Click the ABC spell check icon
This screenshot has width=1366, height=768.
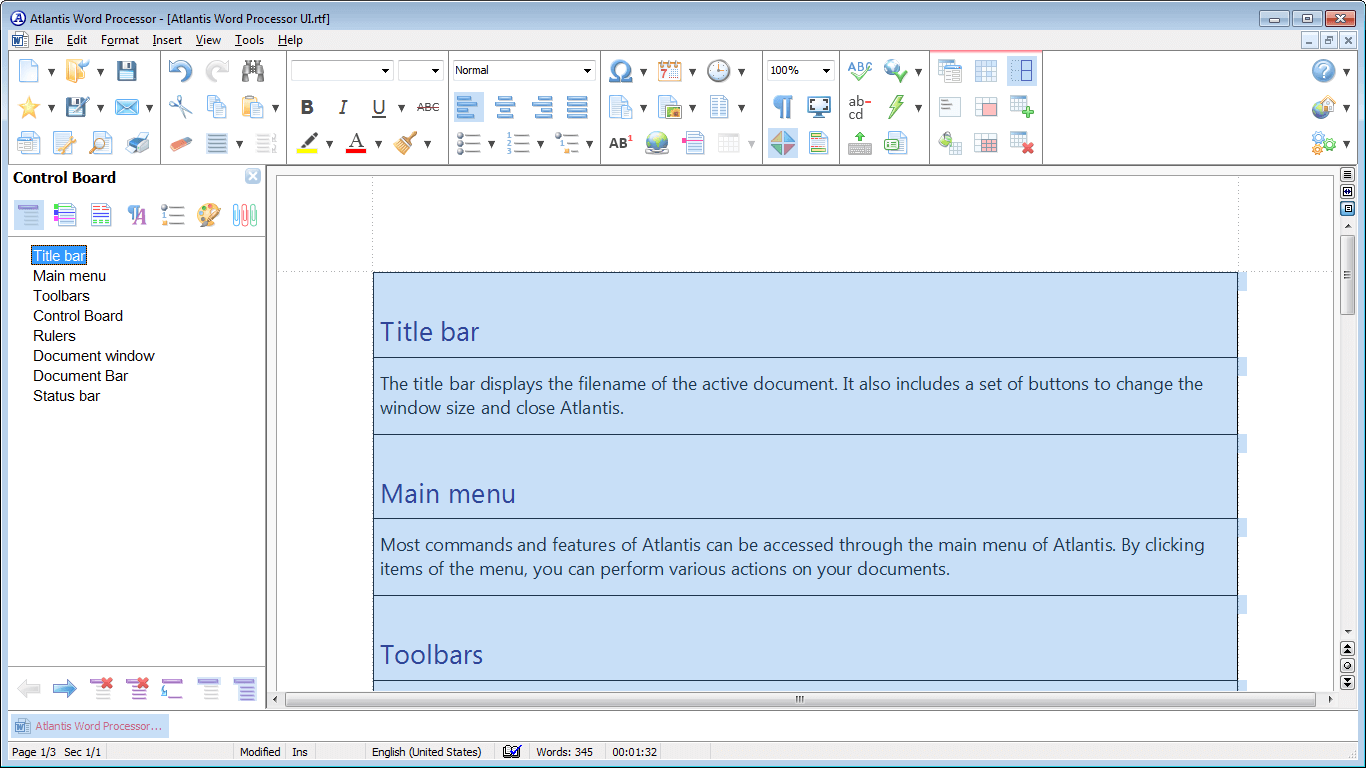pos(860,71)
